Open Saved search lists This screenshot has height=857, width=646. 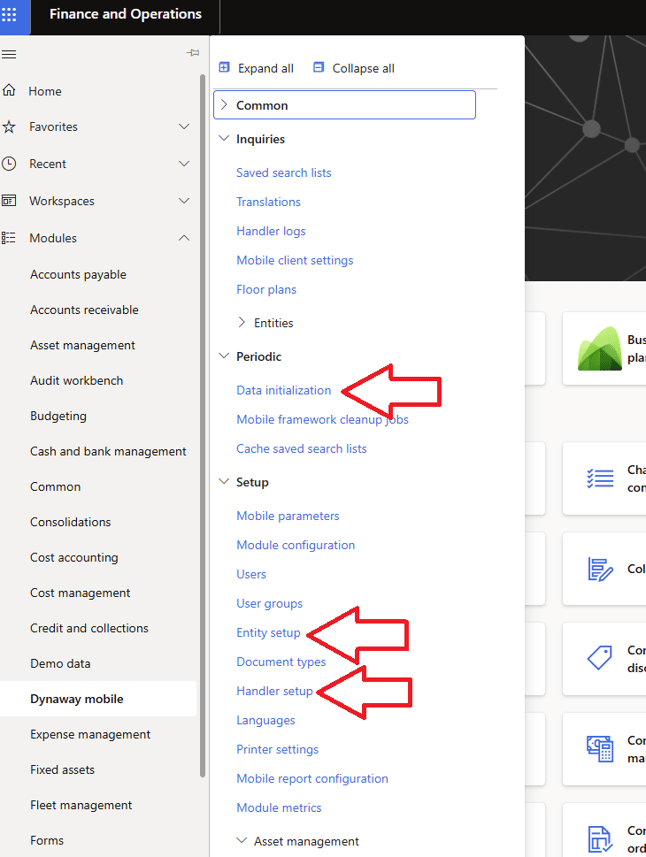pyautogui.click(x=284, y=173)
